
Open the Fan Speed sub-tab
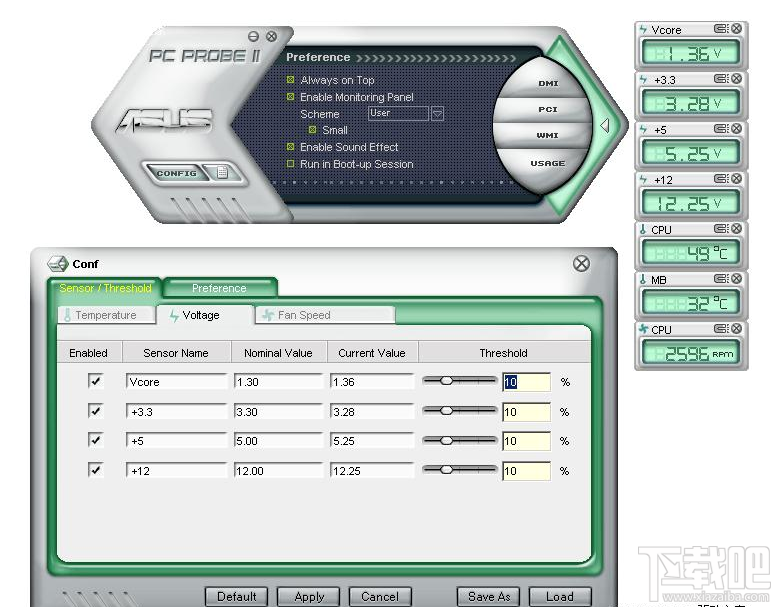click(324, 315)
